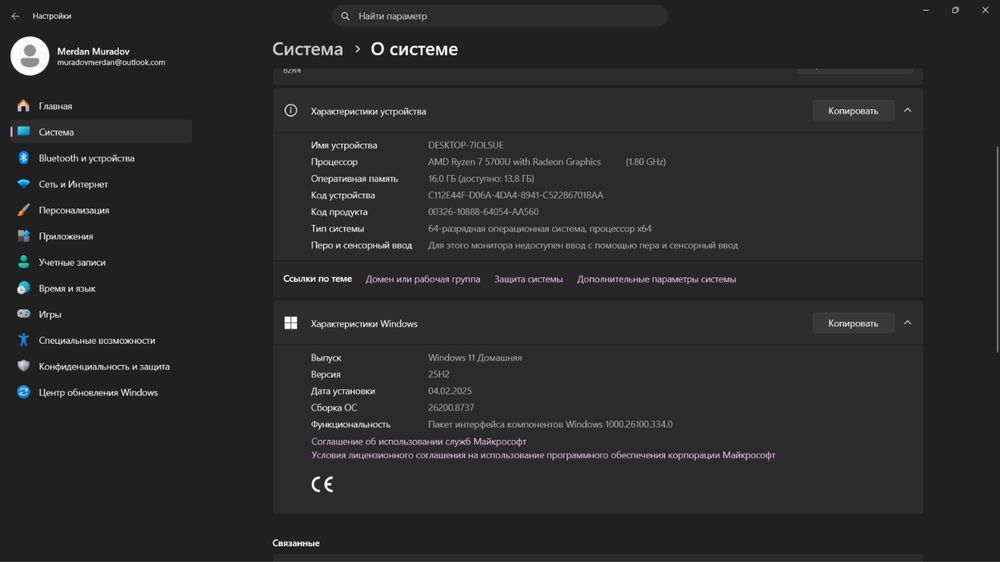This screenshot has height=562, width=1000.
Task: Click the Accessibility figure icon
Action: 24,340
